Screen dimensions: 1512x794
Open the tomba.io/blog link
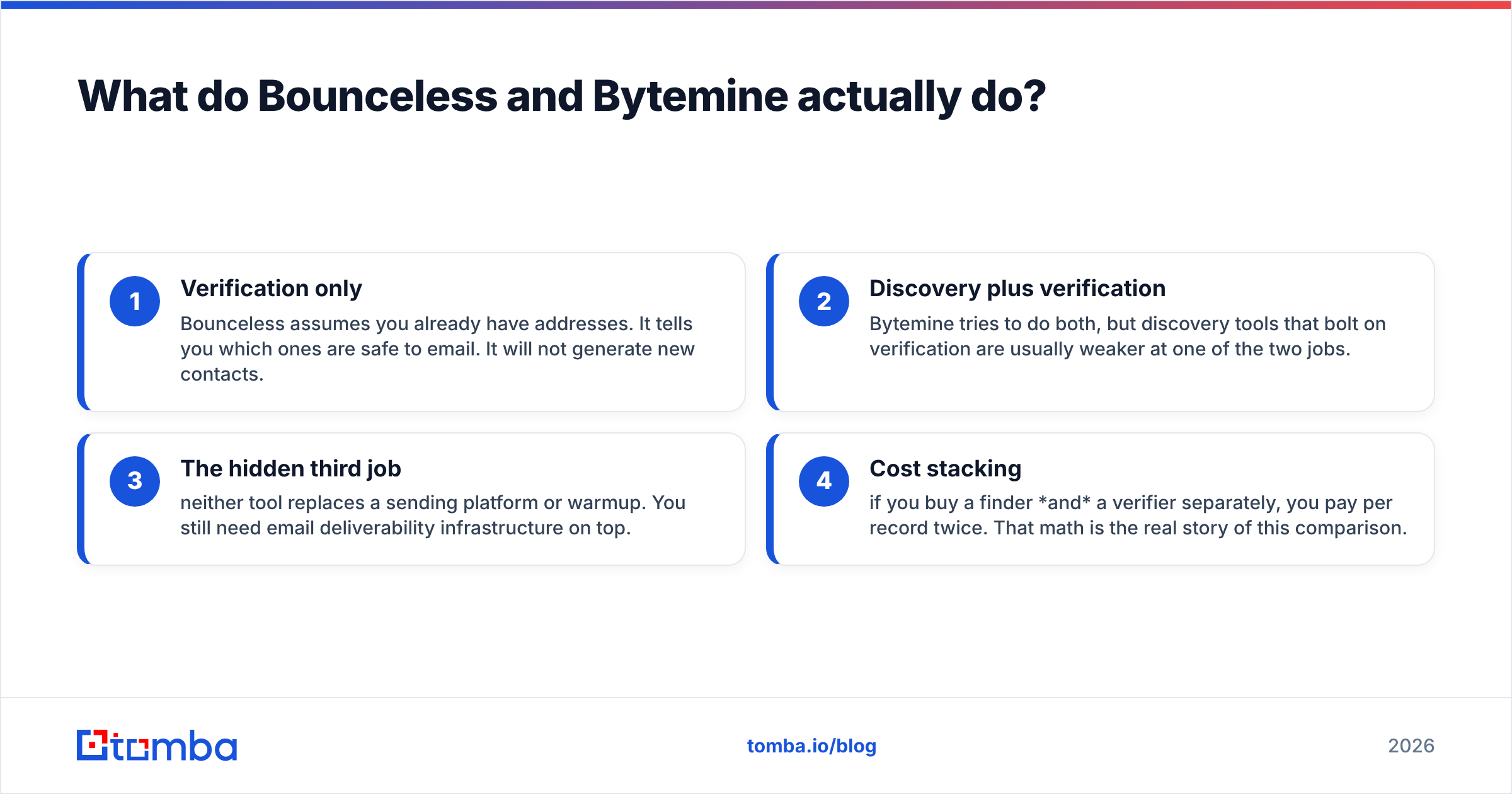[811, 746]
